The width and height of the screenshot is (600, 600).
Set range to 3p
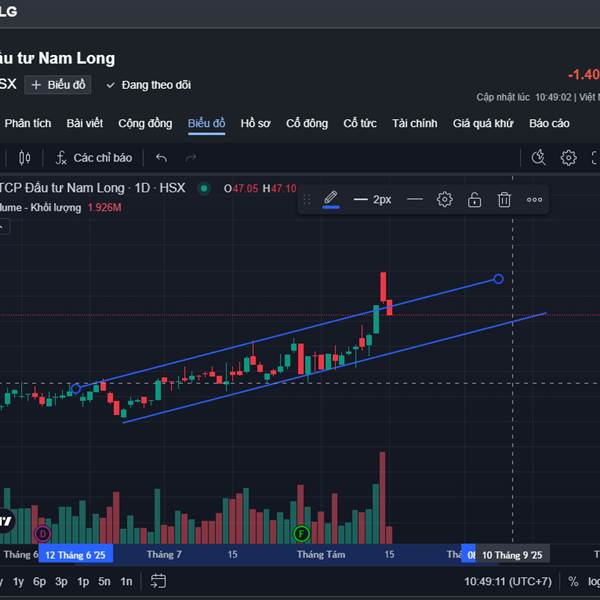[x=61, y=582]
